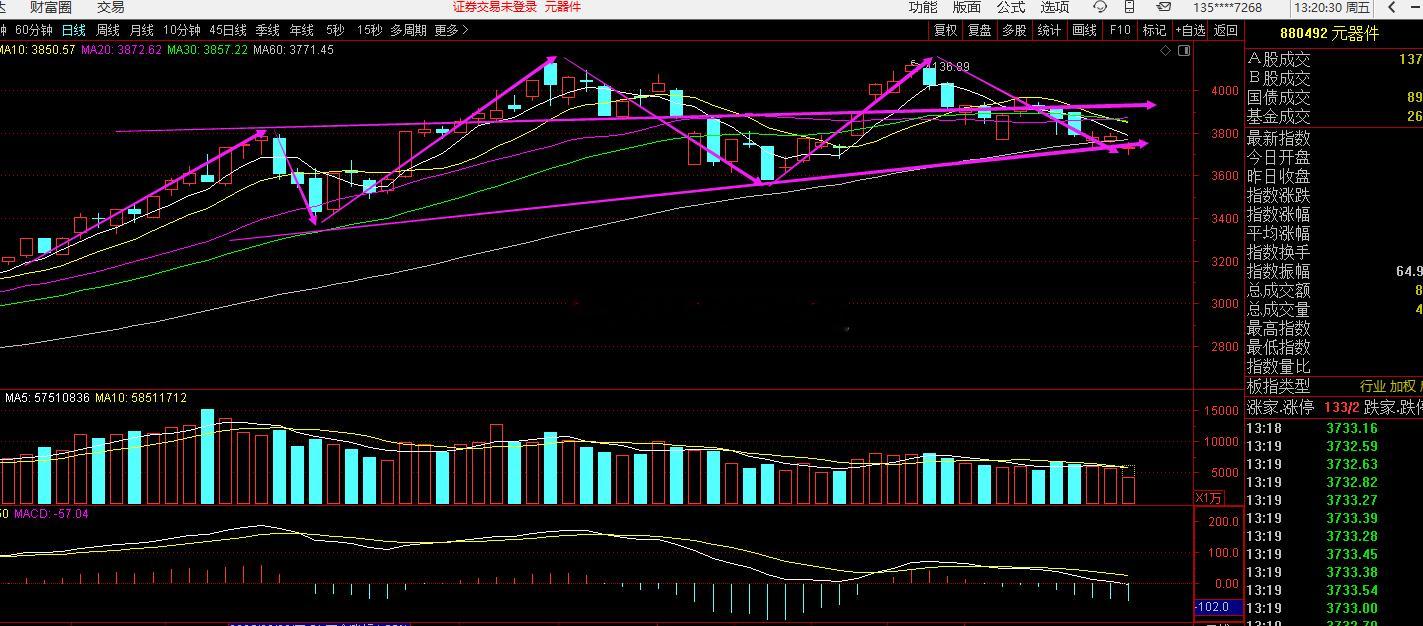Click the MA20: 3872.62 indicator label

coord(121,50)
